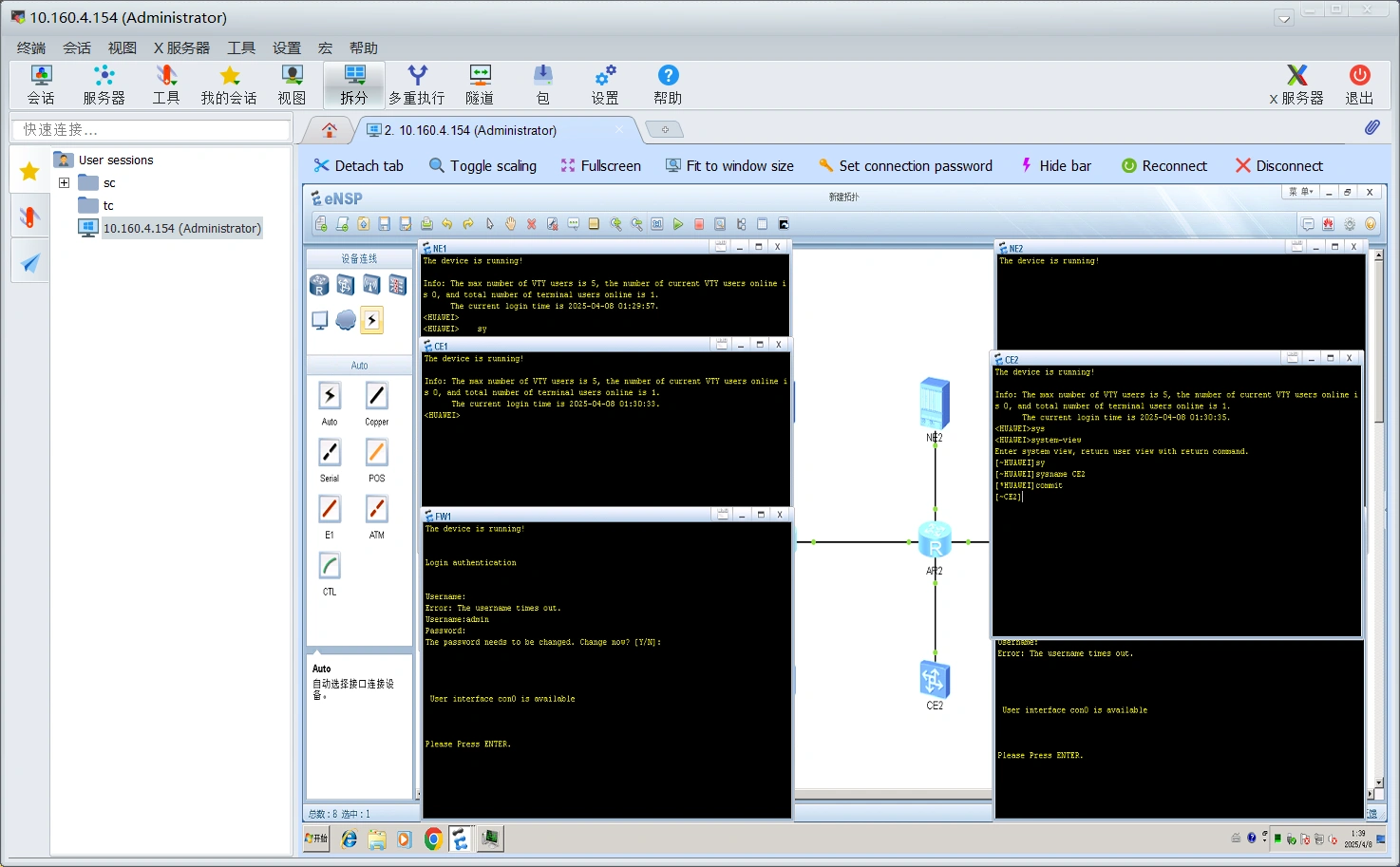The width and height of the screenshot is (1400, 867).
Task: Click the eNSP zoom in magnifier
Action: tap(615, 224)
